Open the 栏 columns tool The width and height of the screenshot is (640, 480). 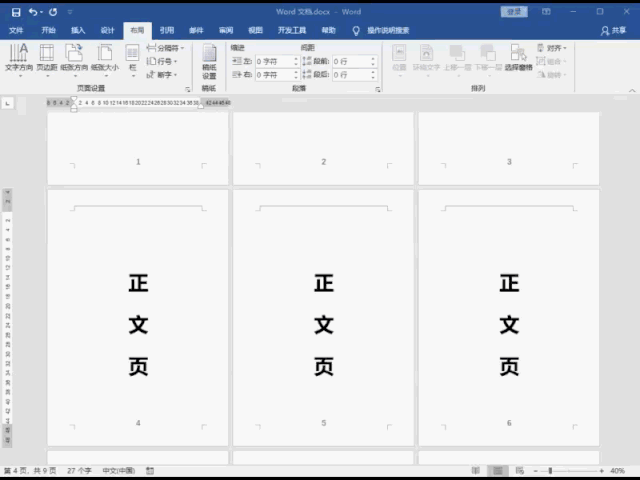[133, 60]
